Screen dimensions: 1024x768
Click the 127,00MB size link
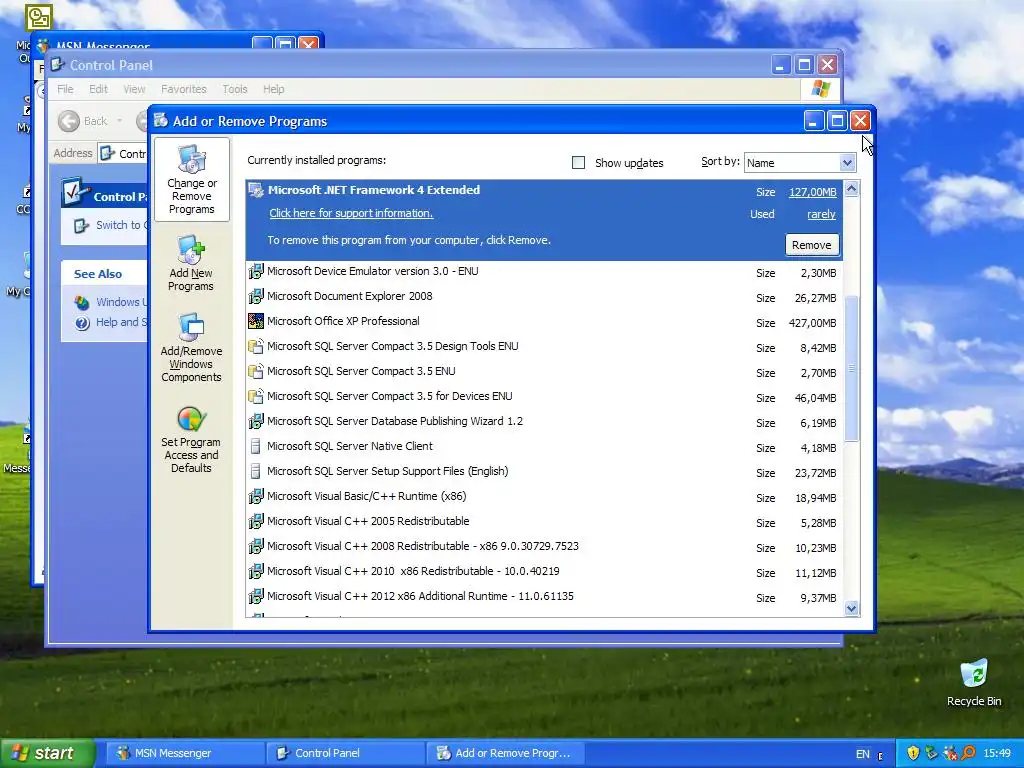pos(812,192)
